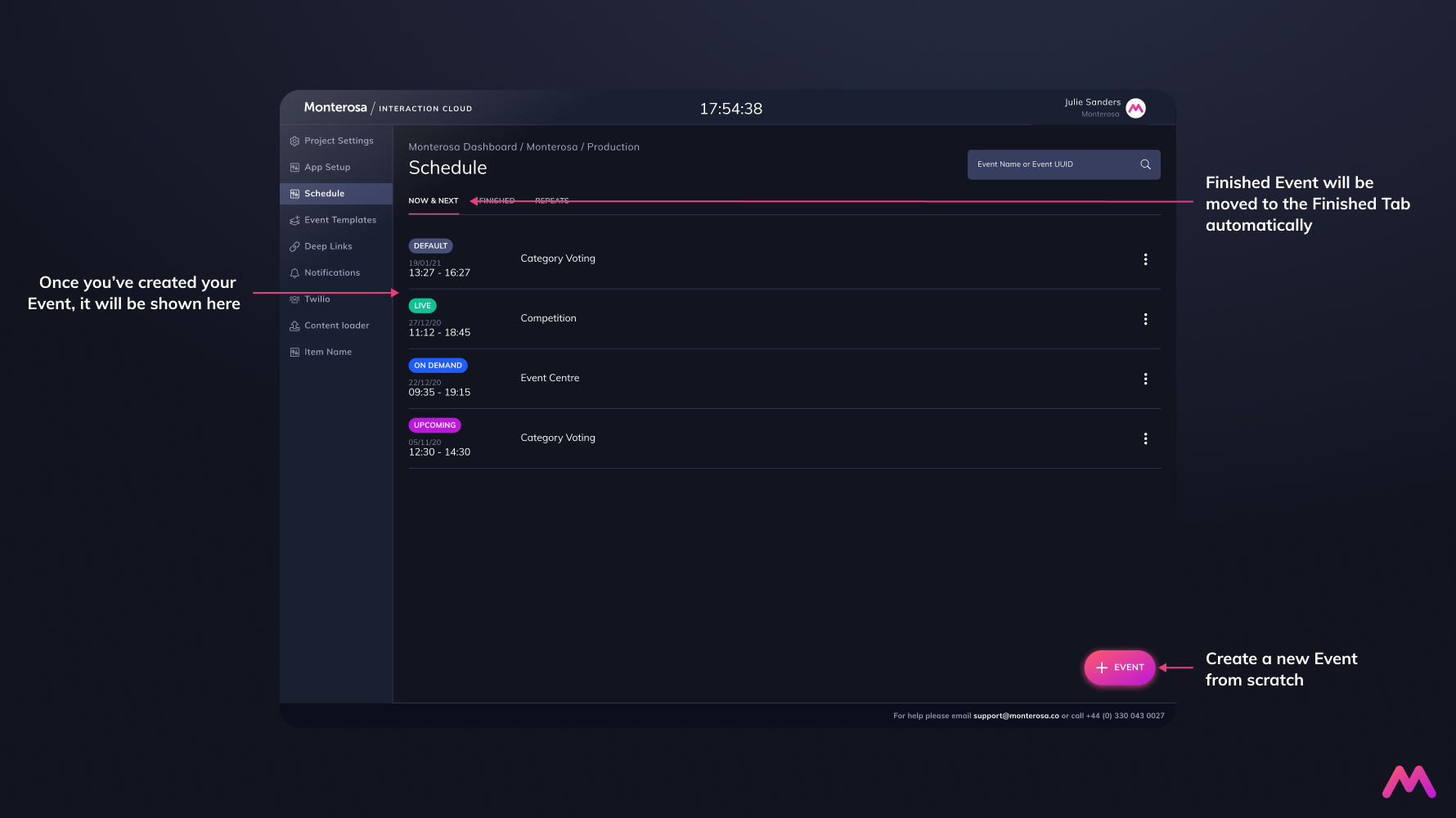This screenshot has width=1456, height=818.
Task: Click the Event Templates sidebar icon
Action: 294,220
